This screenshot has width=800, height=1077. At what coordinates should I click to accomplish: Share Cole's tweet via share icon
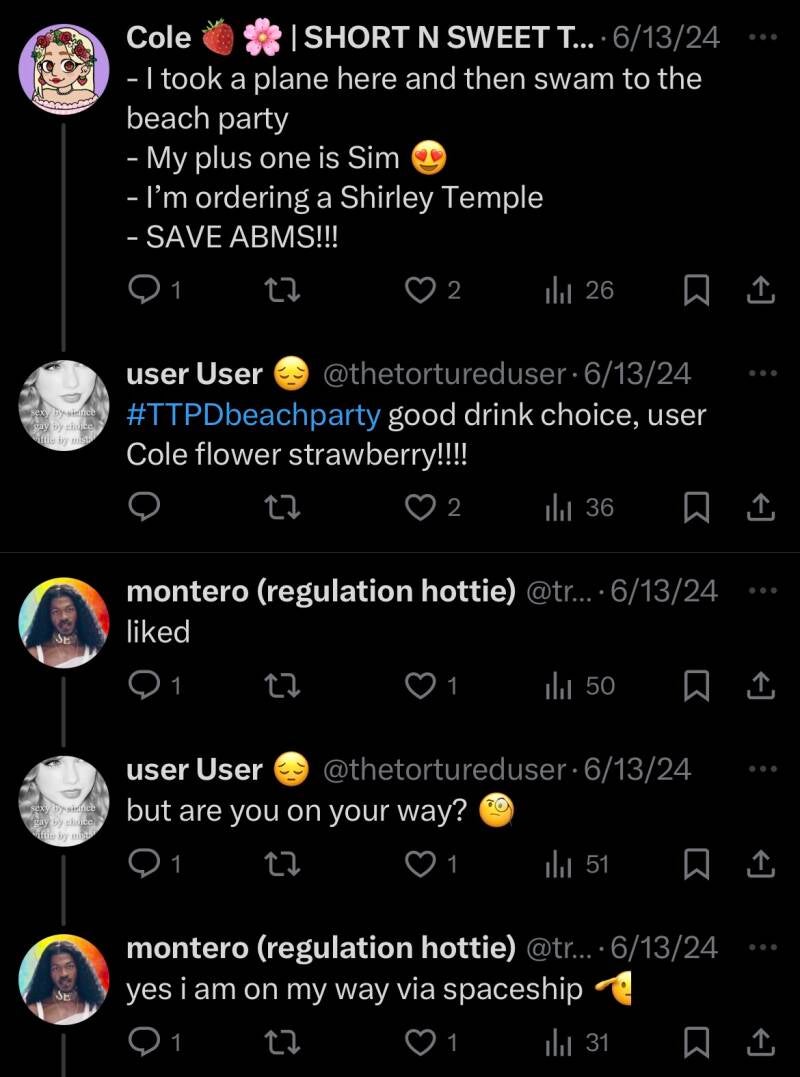(x=761, y=290)
